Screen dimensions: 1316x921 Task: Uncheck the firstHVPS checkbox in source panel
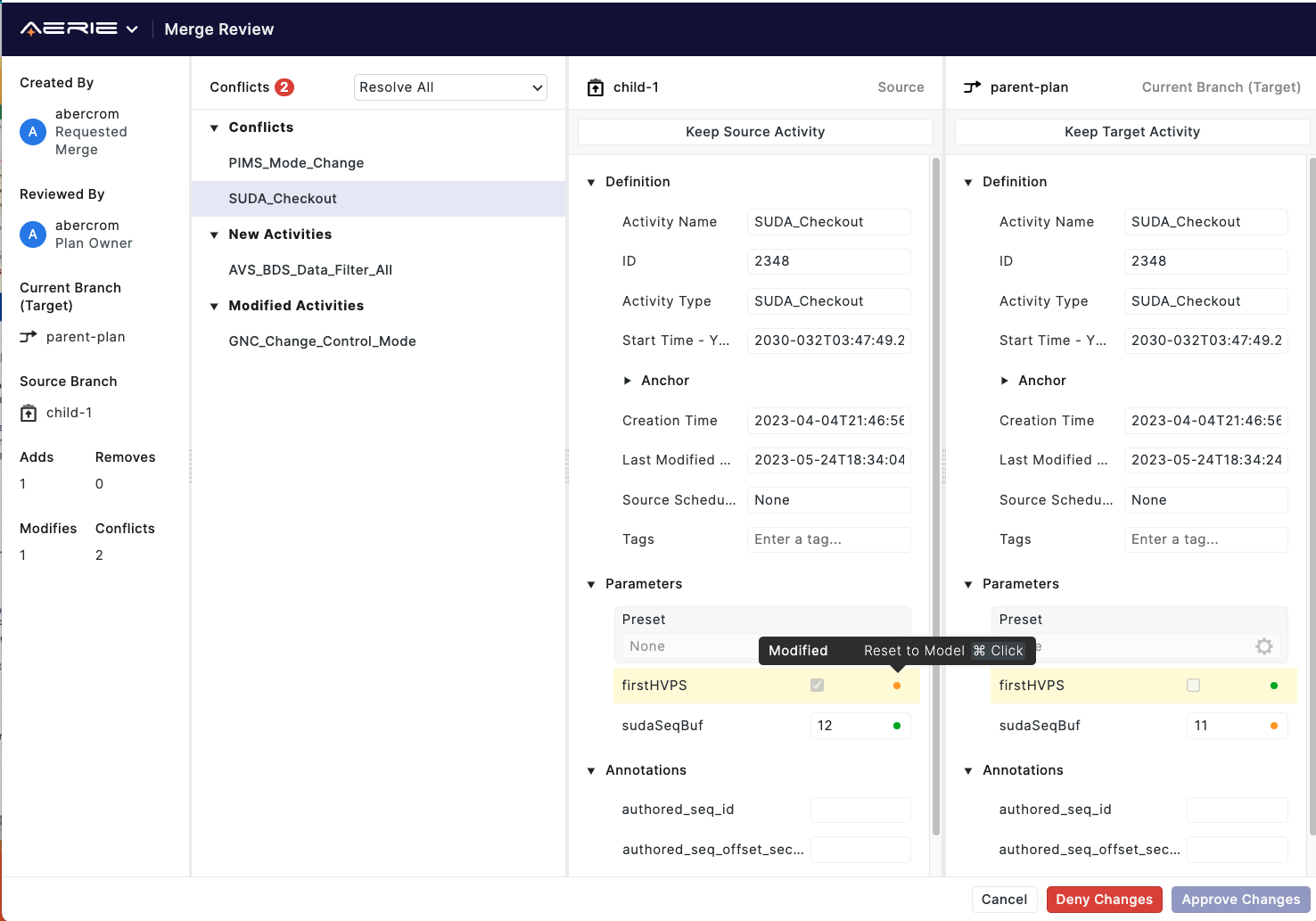point(817,686)
